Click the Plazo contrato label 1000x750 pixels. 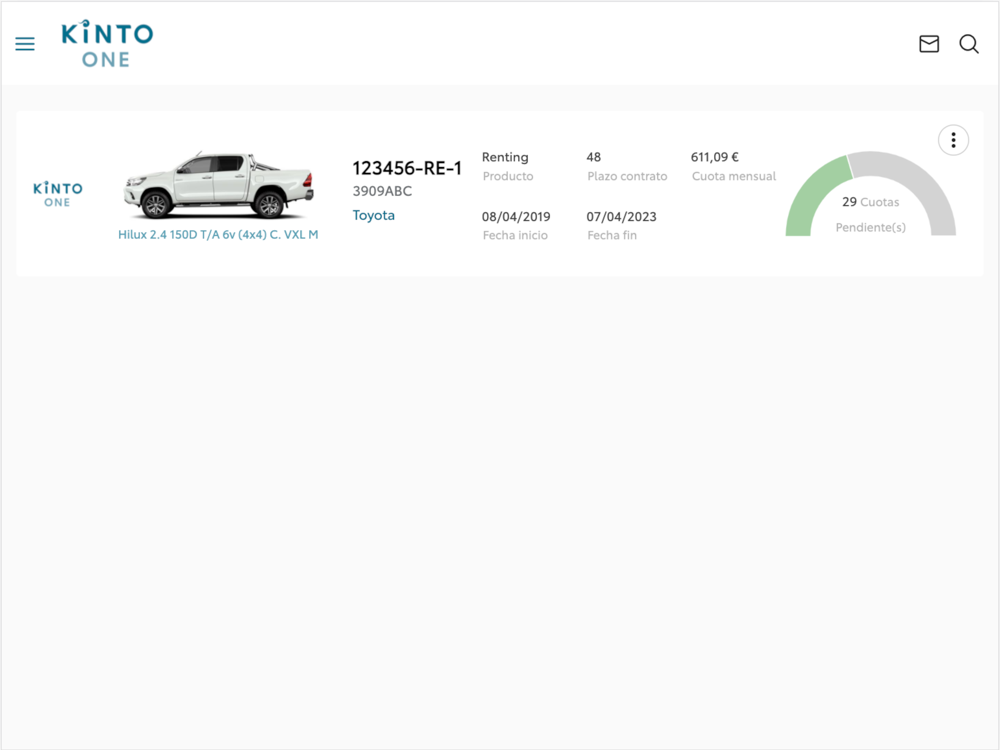pyautogui.click(x=627, y=176)
